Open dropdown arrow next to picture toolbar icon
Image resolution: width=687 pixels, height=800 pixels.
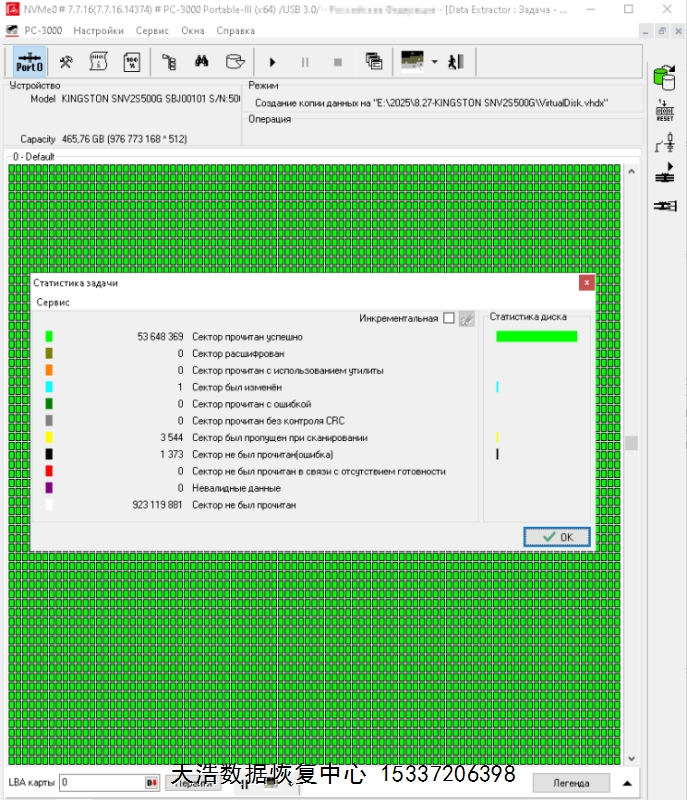click(435, 62)
